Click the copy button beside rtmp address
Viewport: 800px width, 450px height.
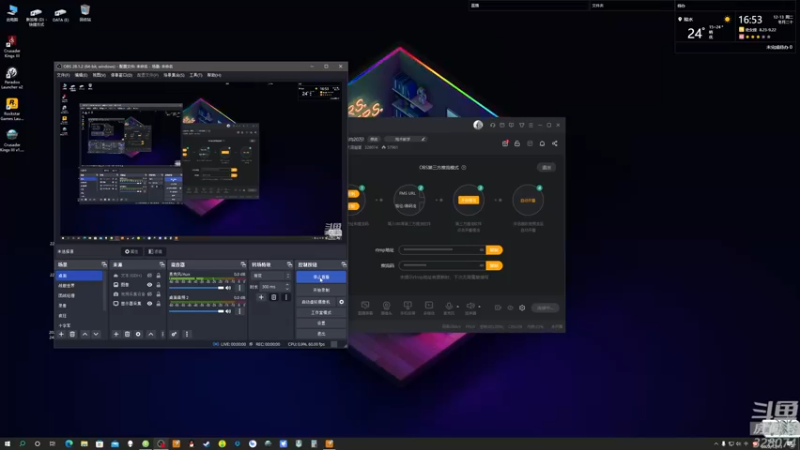click(494, 250)
